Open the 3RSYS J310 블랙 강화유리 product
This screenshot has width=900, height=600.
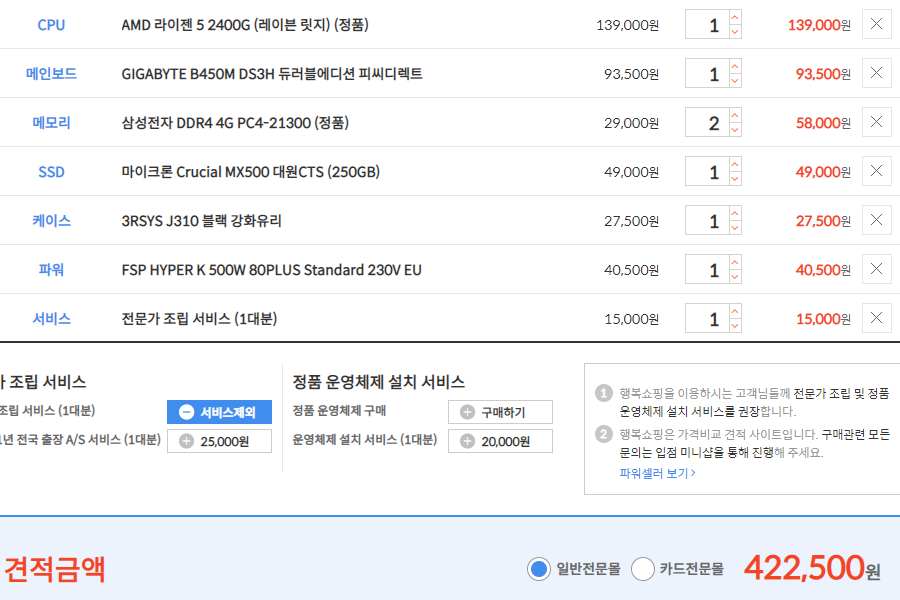tap(201, 221)
